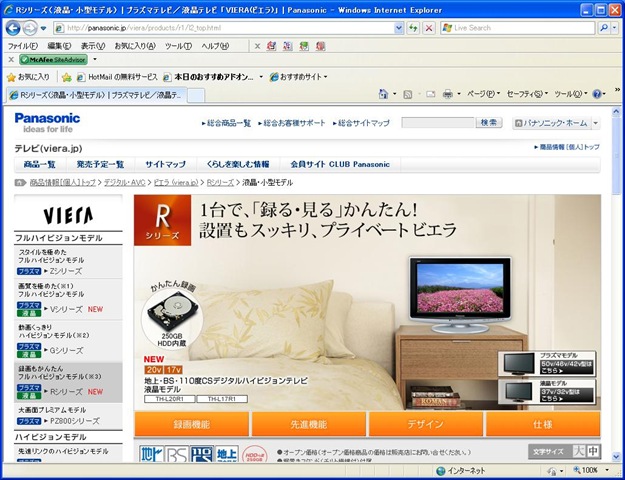Select the サイトマップ navigation tab
625x480 pixels.
pos(165,164)
